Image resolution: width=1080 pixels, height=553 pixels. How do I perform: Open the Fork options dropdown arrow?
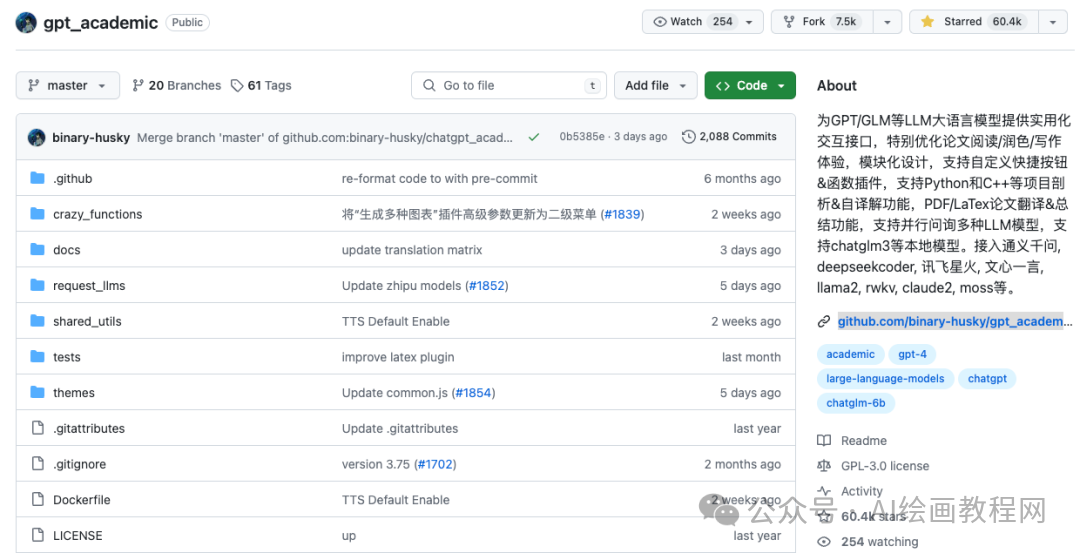(887, 22)
